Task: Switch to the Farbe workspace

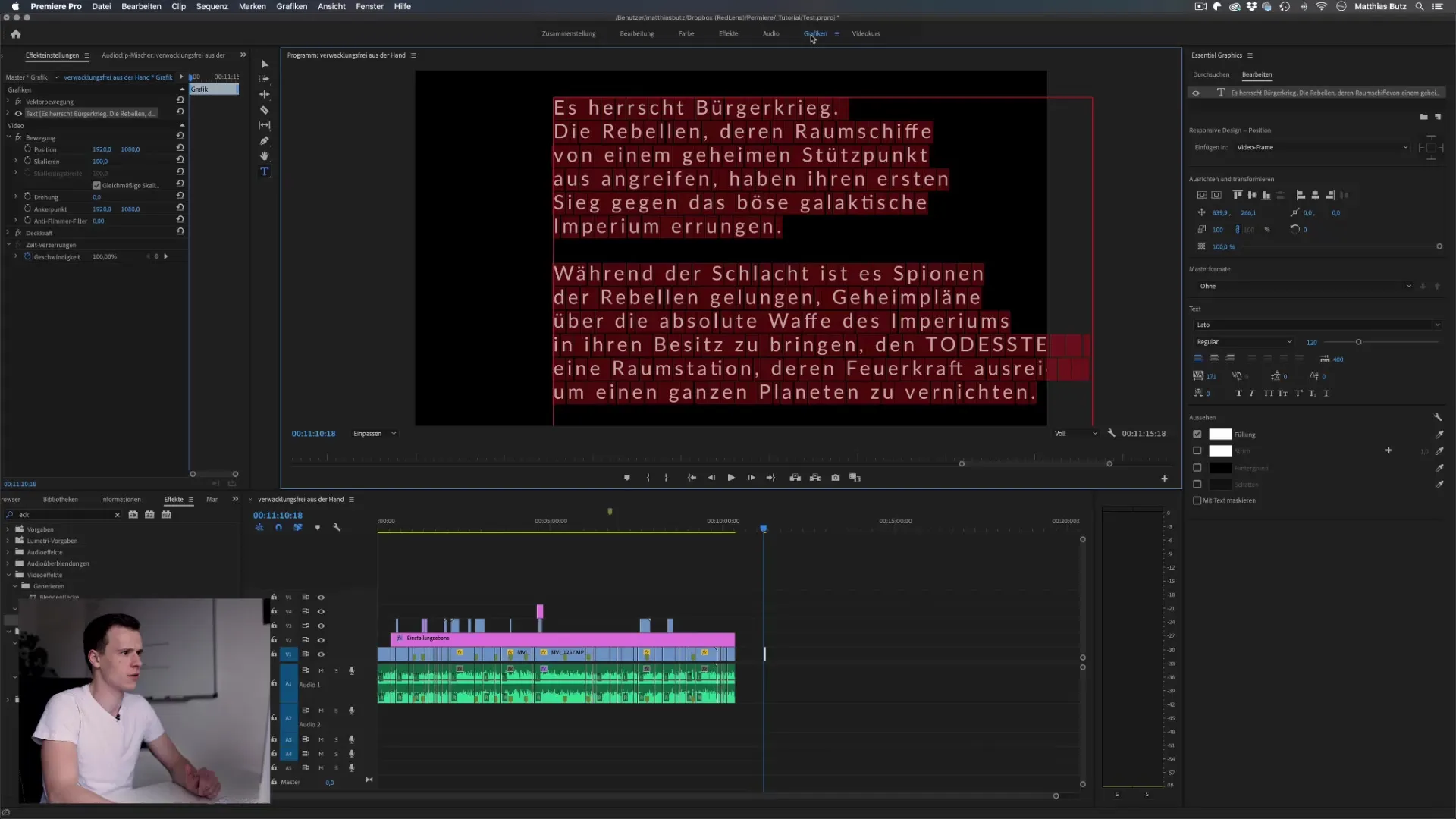Action: (686, 33)
